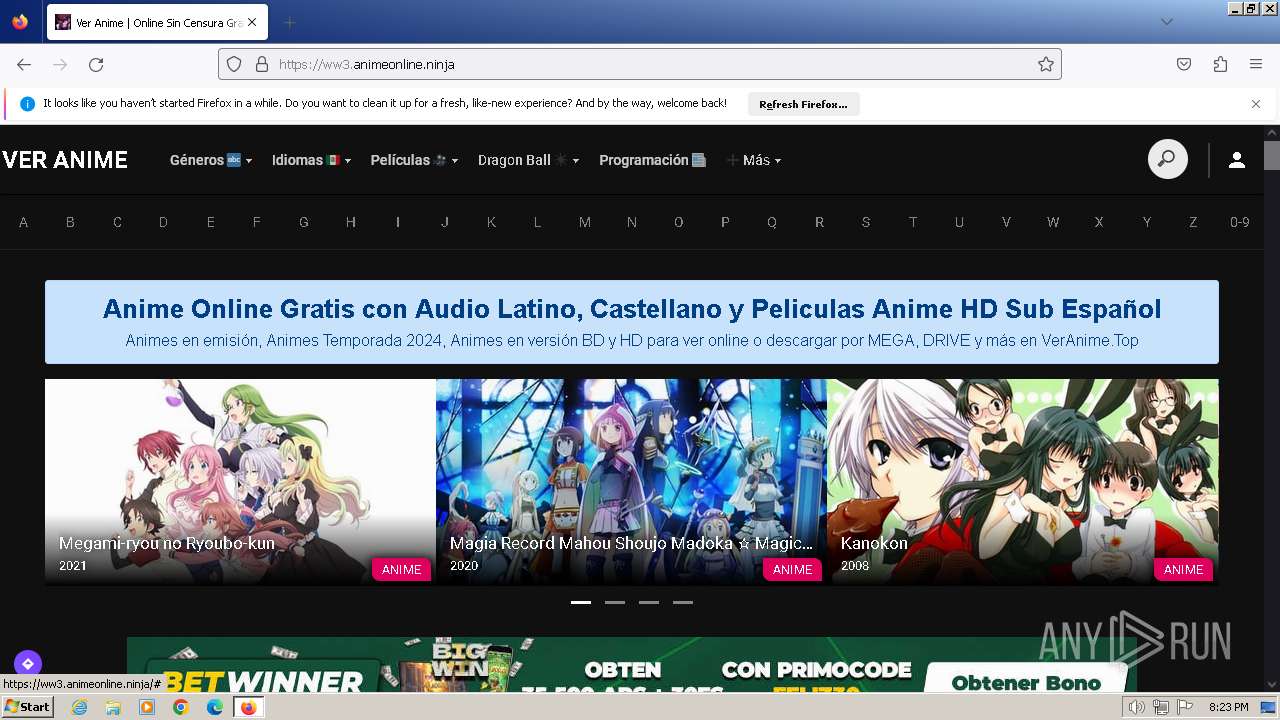Image resolution: width=1280 pixels, height=720 pixels.
Task: Click the volume speaker tray icon
Action: coord(1137,707)
